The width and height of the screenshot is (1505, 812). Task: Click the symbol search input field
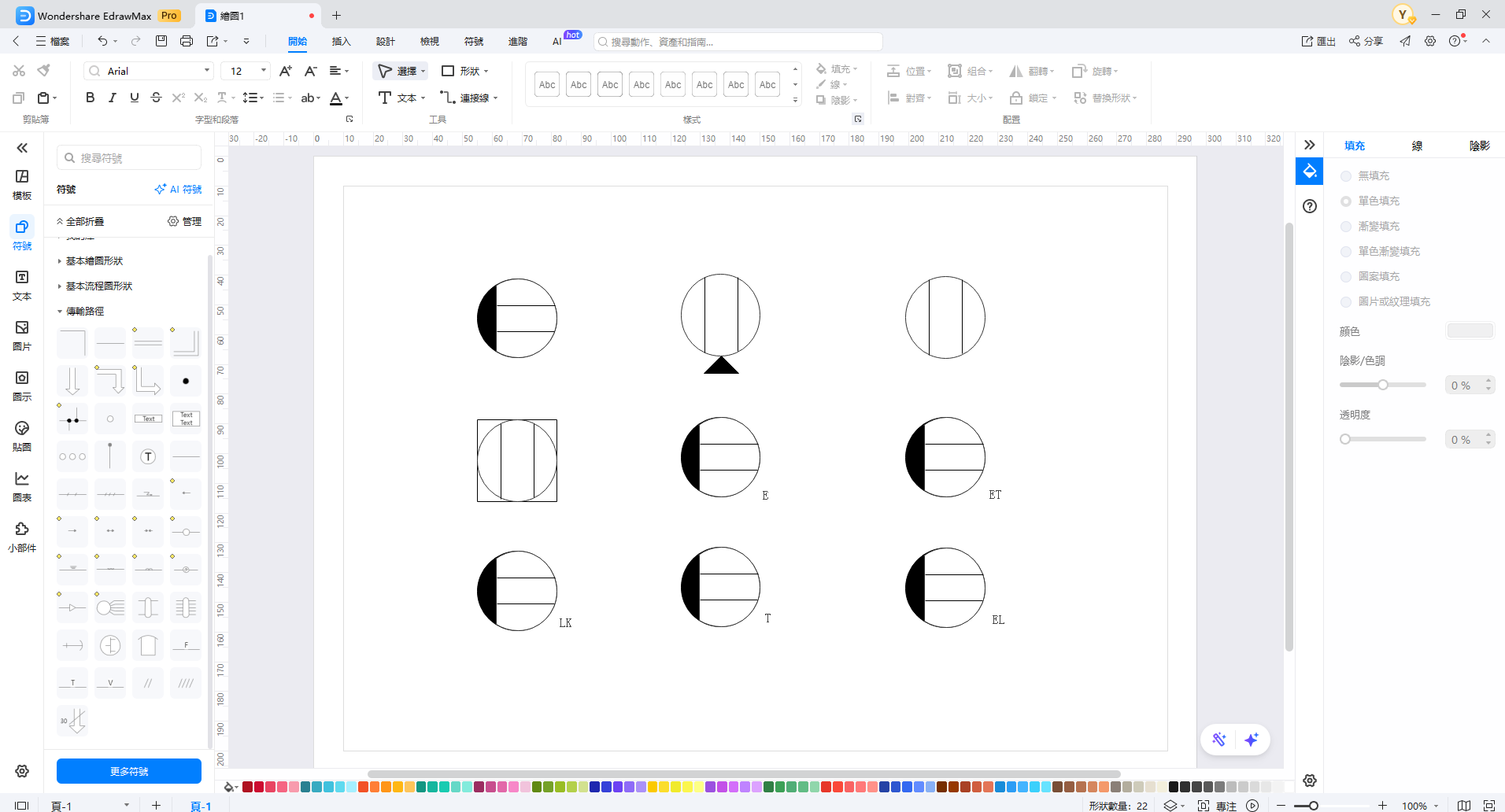click(134, 158)
